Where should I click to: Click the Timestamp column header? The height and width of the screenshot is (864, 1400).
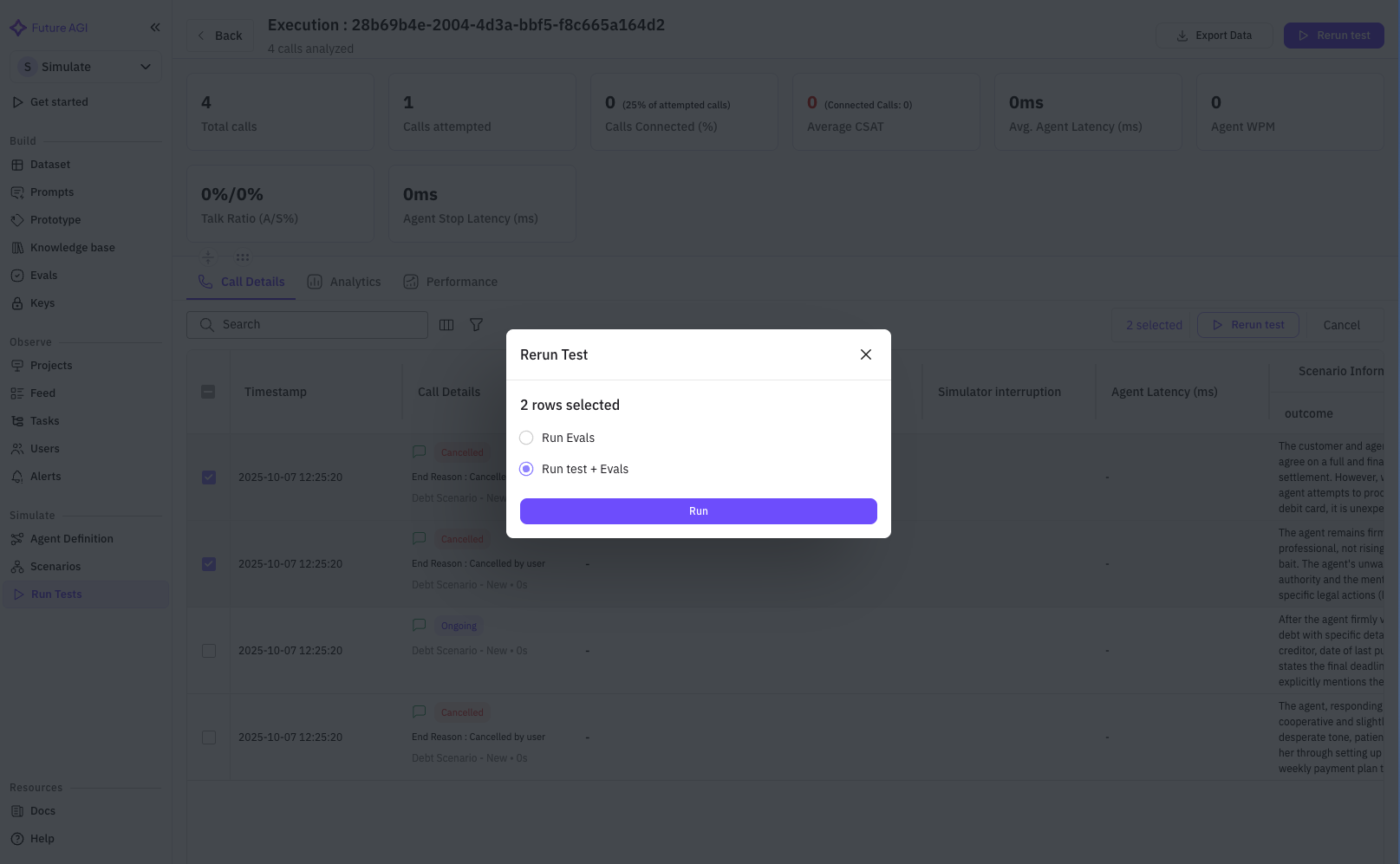[x=276, y=392]
